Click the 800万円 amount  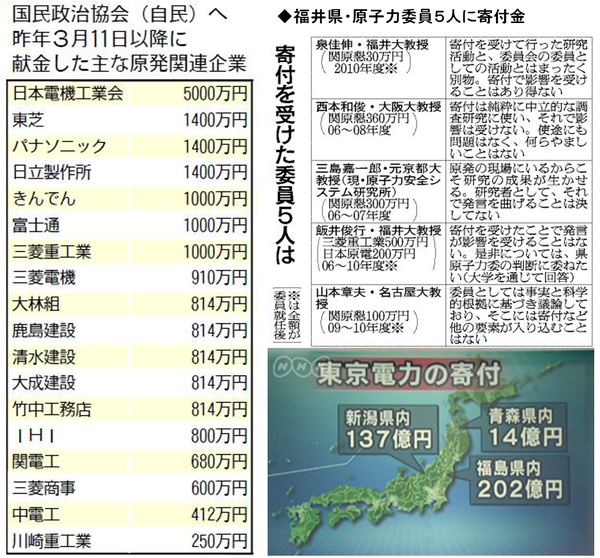click(219, 436)
